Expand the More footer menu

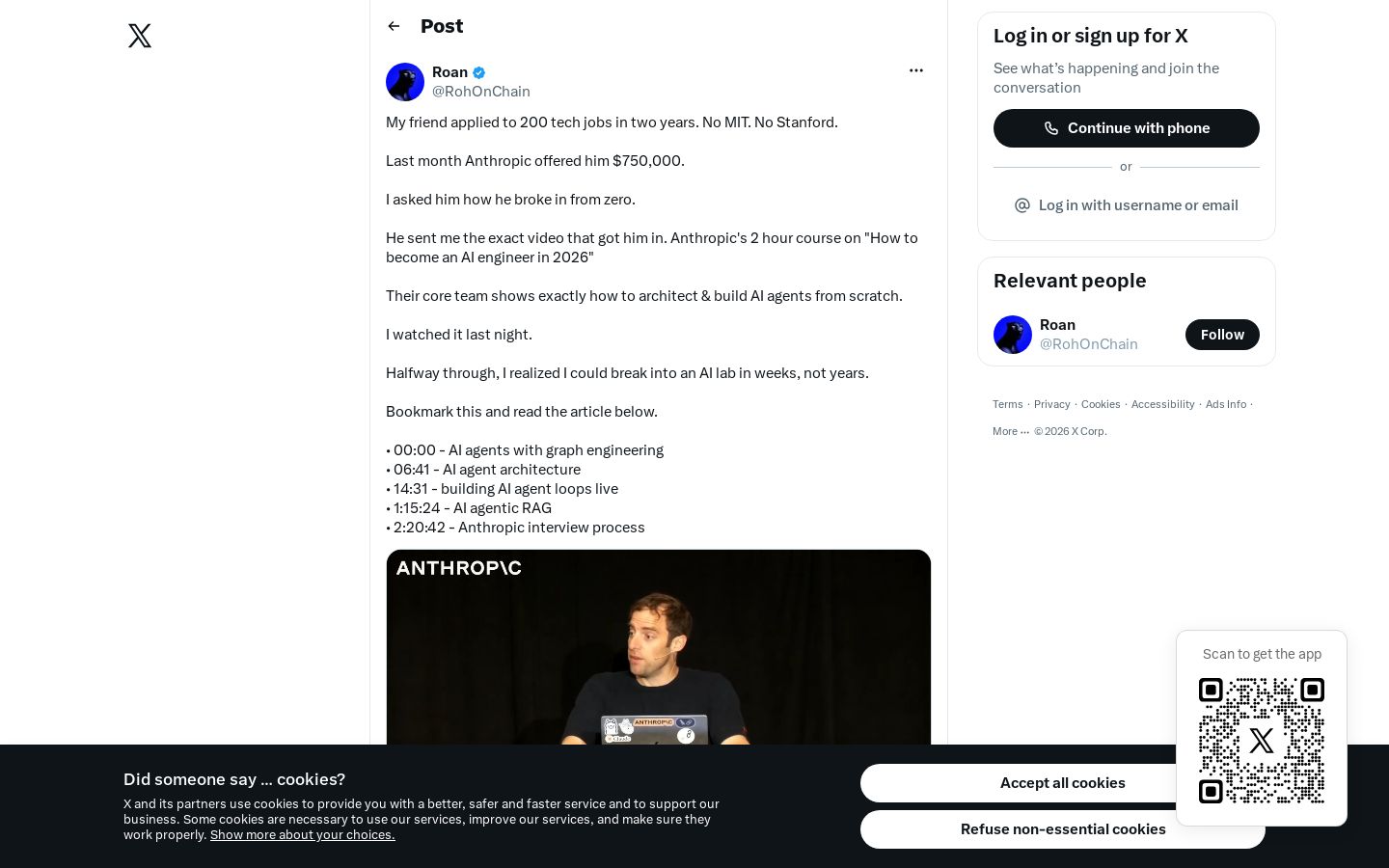click(x=1011, y=431)
